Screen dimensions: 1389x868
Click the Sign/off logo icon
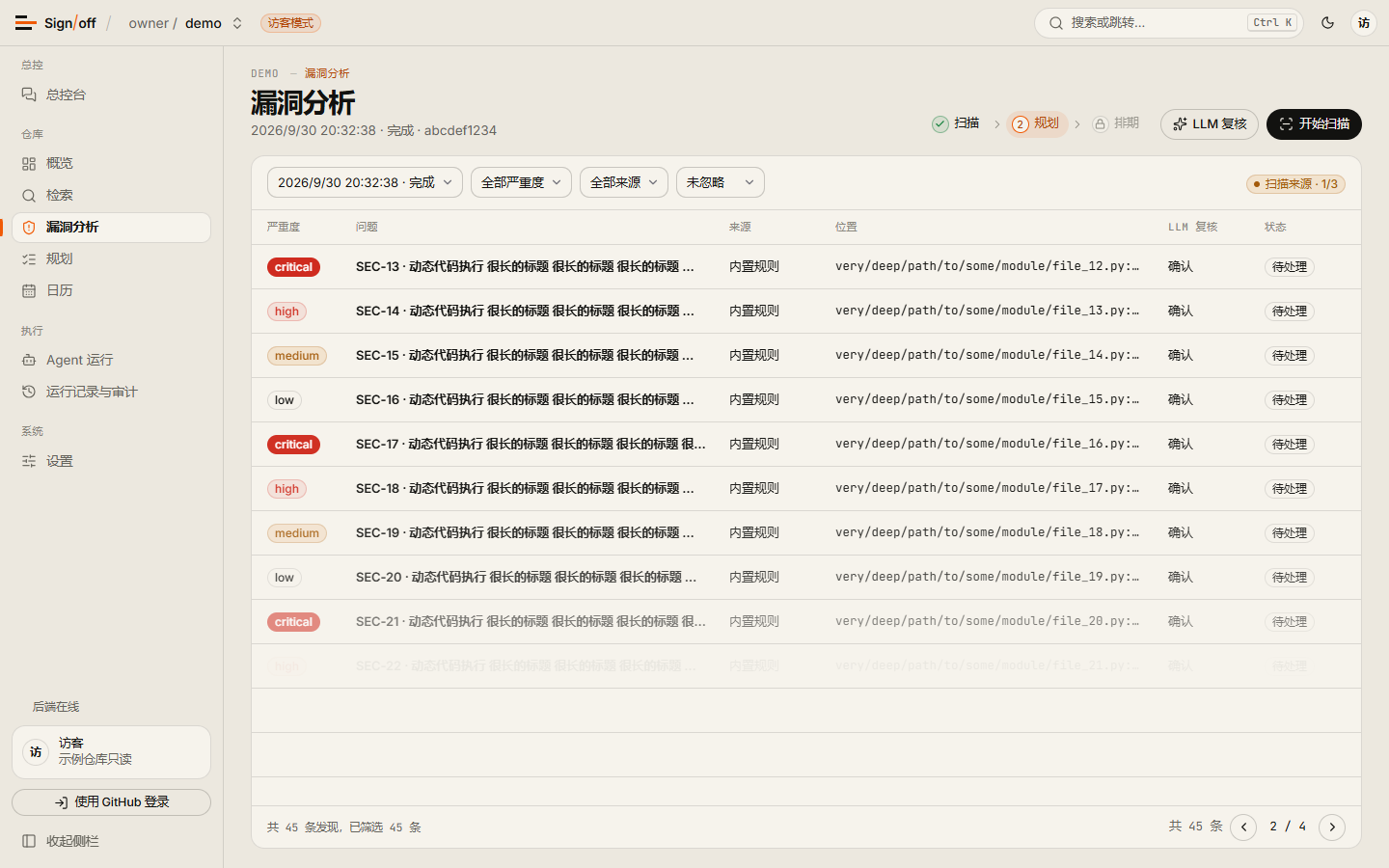click(26, 23)
